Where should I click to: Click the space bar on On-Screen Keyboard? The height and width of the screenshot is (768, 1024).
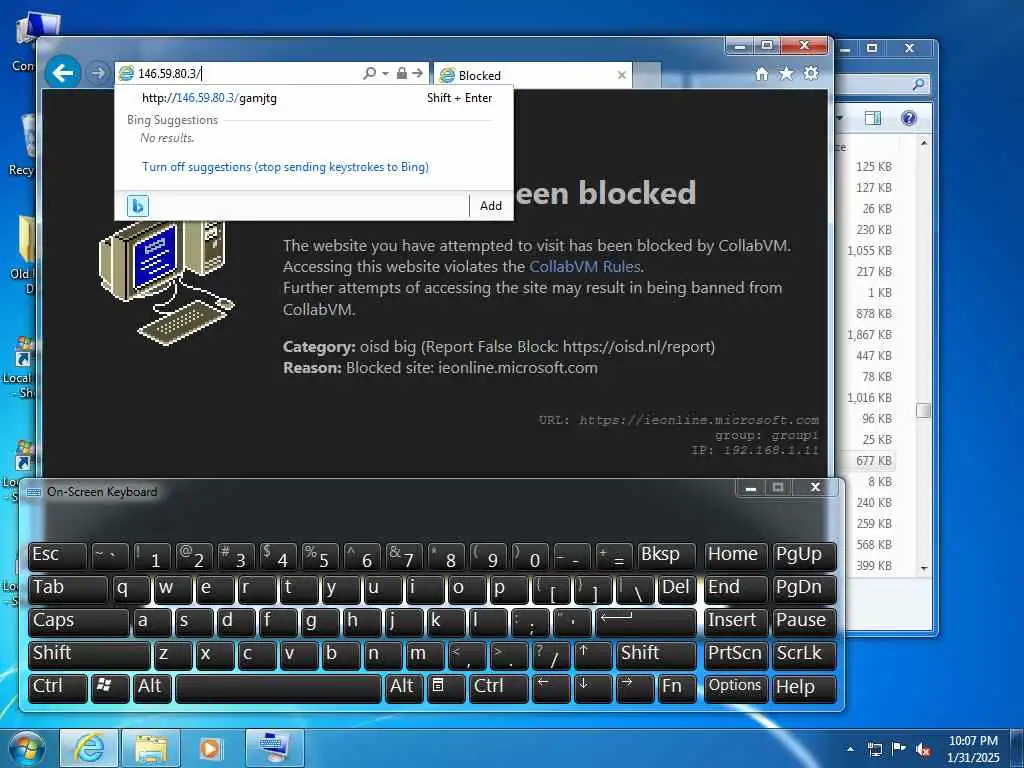tap(278, 688)
